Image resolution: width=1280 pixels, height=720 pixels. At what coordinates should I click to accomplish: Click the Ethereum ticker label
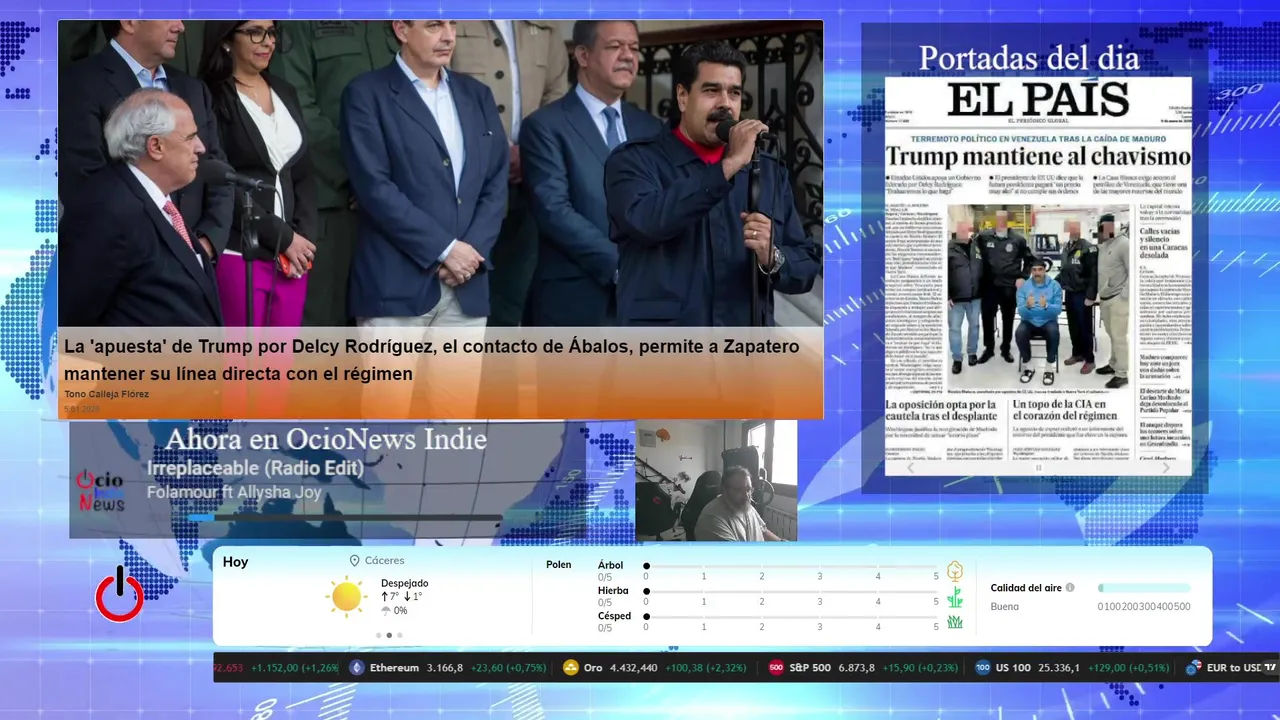click(394, 668)
